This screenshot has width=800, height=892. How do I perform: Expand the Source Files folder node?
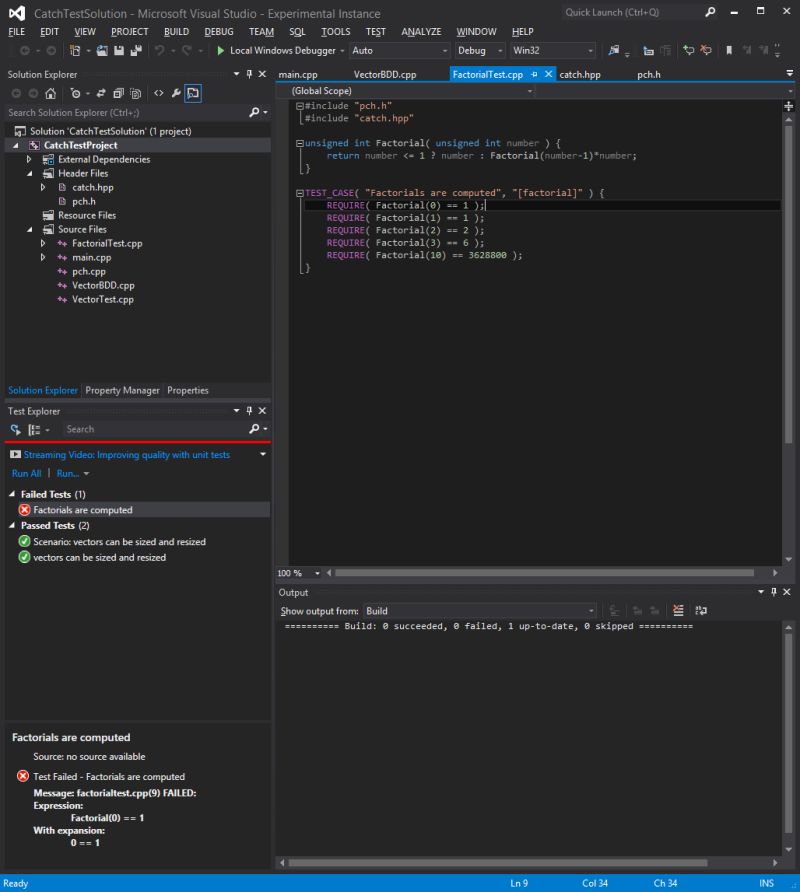point(30,229)
